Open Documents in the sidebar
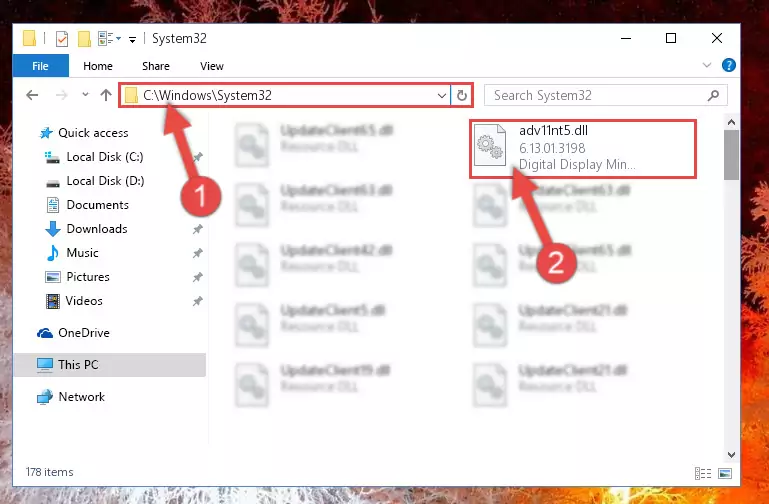 tap(98, 205)
